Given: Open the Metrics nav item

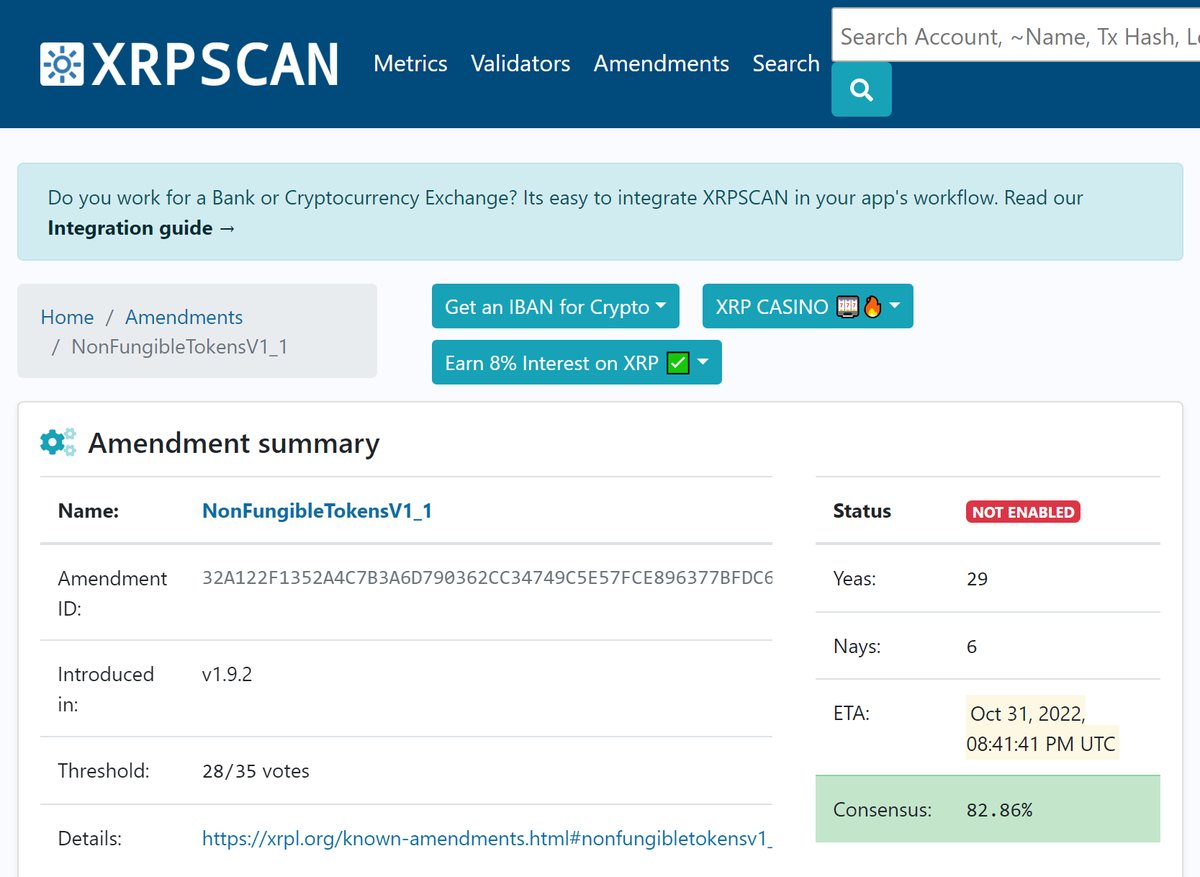Looking at the screenshot, I should pyautogui.click(x=410, y=63).
